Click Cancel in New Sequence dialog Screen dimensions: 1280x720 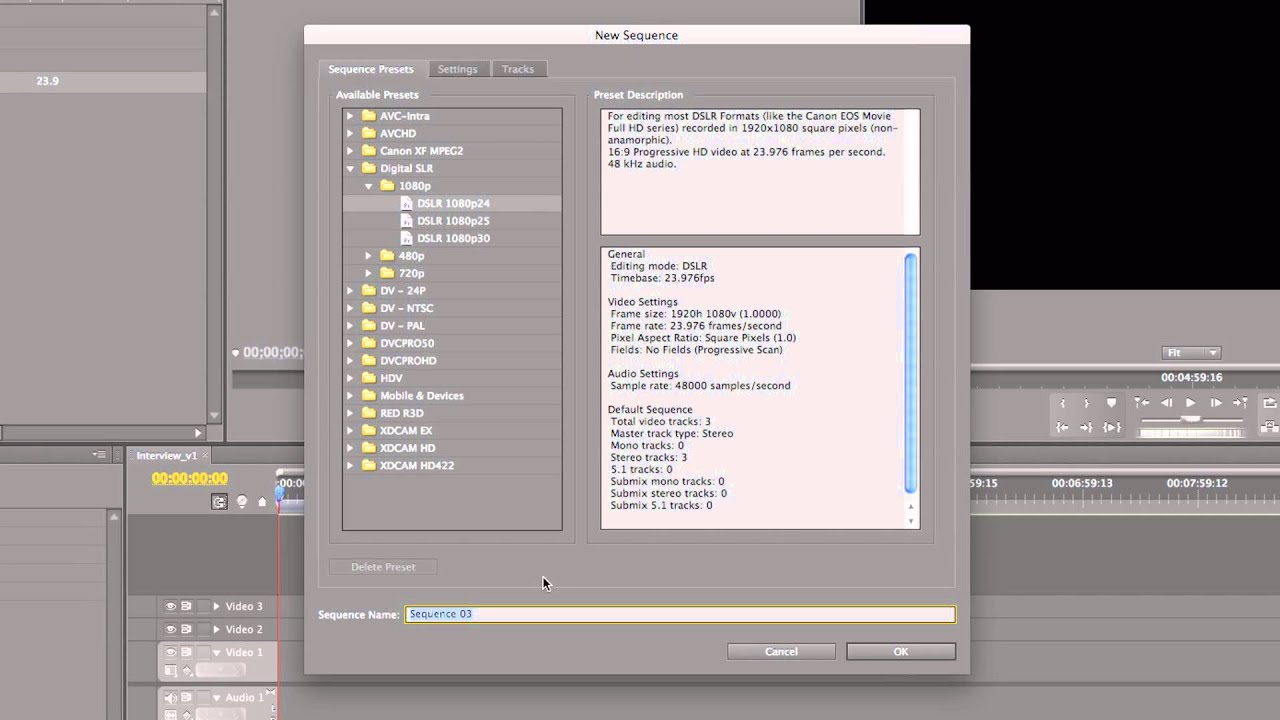[781, 652]
